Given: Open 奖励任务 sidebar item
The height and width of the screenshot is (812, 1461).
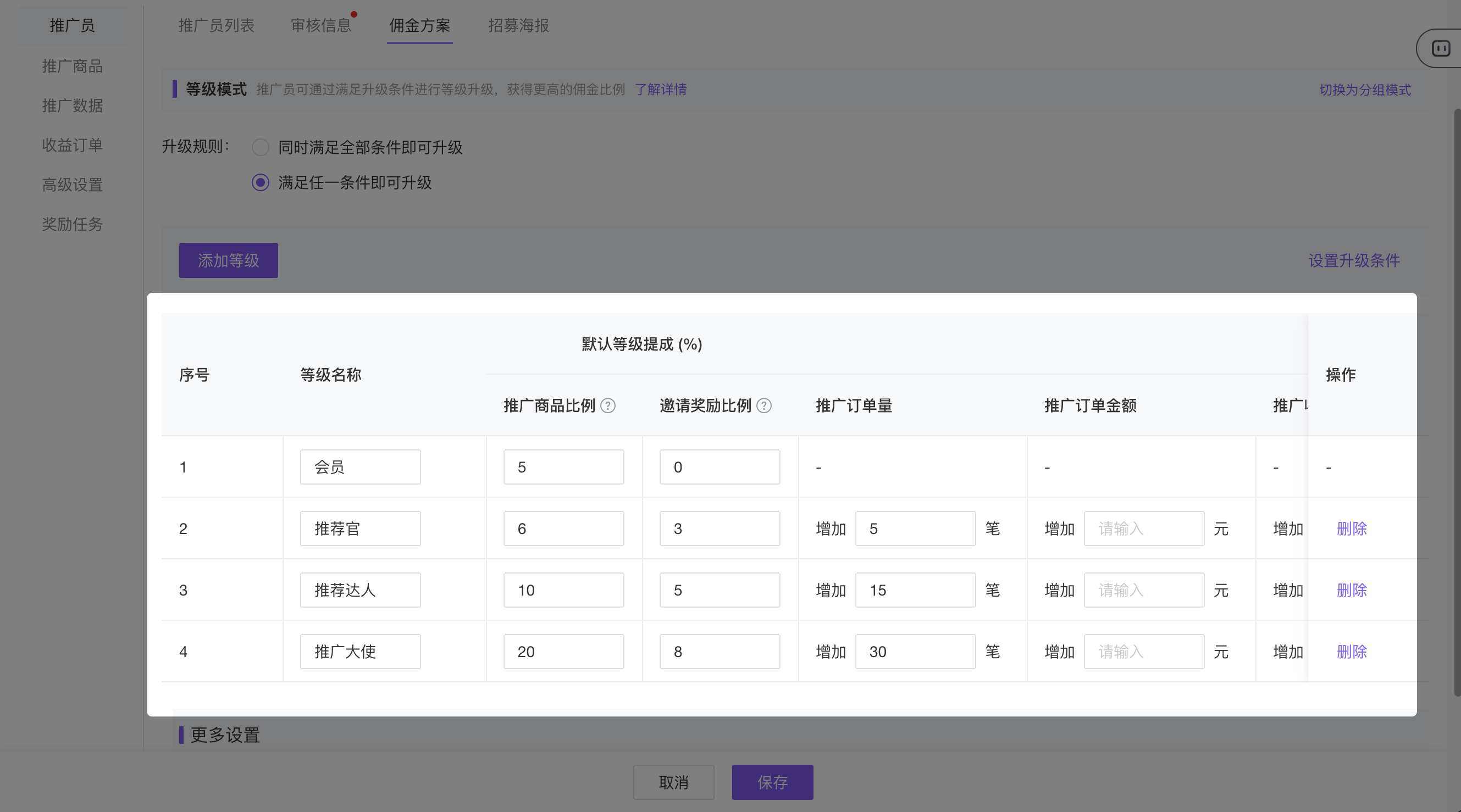Looking at the screenshot, I should coord(72,225).
